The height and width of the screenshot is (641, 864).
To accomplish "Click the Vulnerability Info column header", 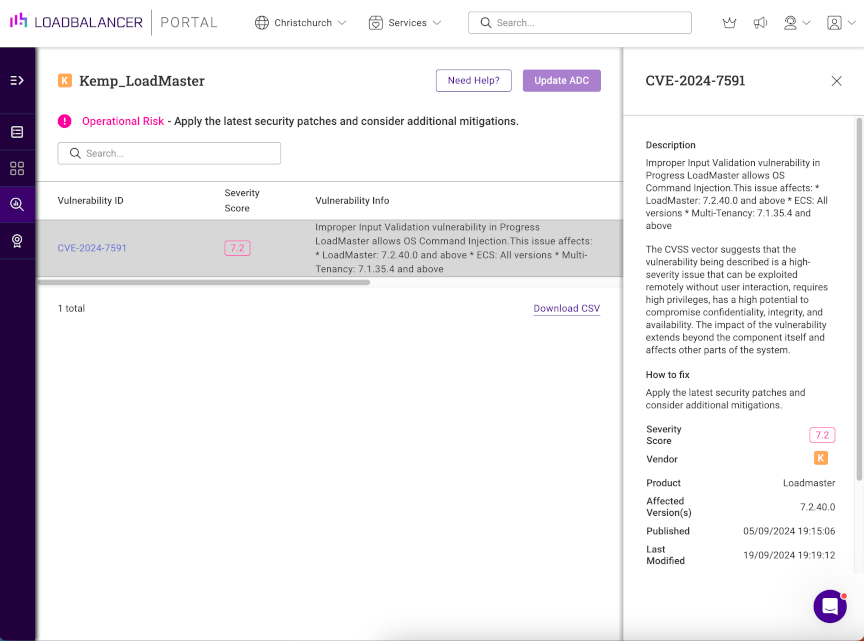I will point(352,201).
